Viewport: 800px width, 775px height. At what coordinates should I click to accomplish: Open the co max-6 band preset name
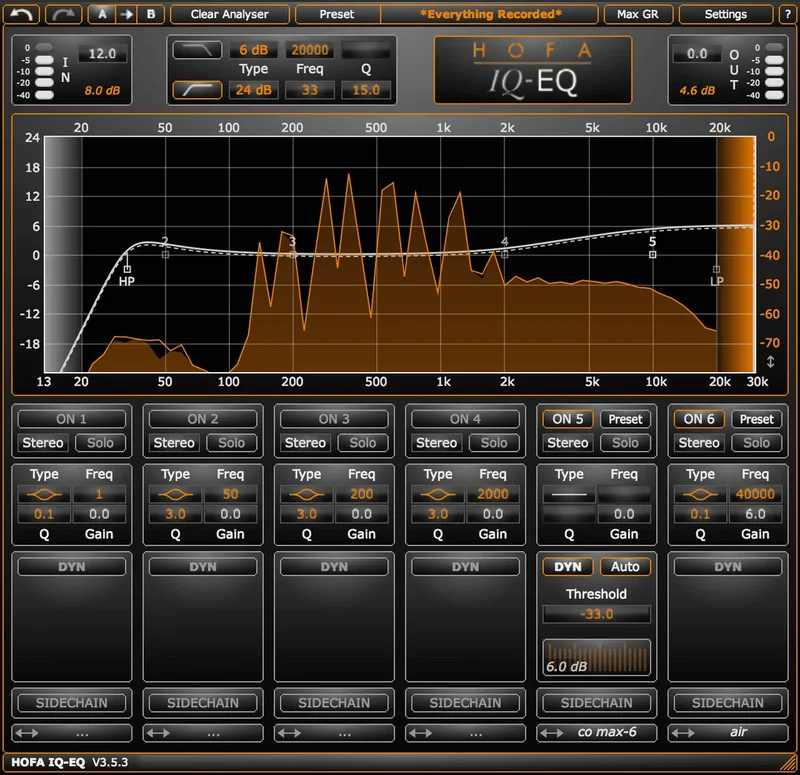pyautogui.click(x=607, y=732)
